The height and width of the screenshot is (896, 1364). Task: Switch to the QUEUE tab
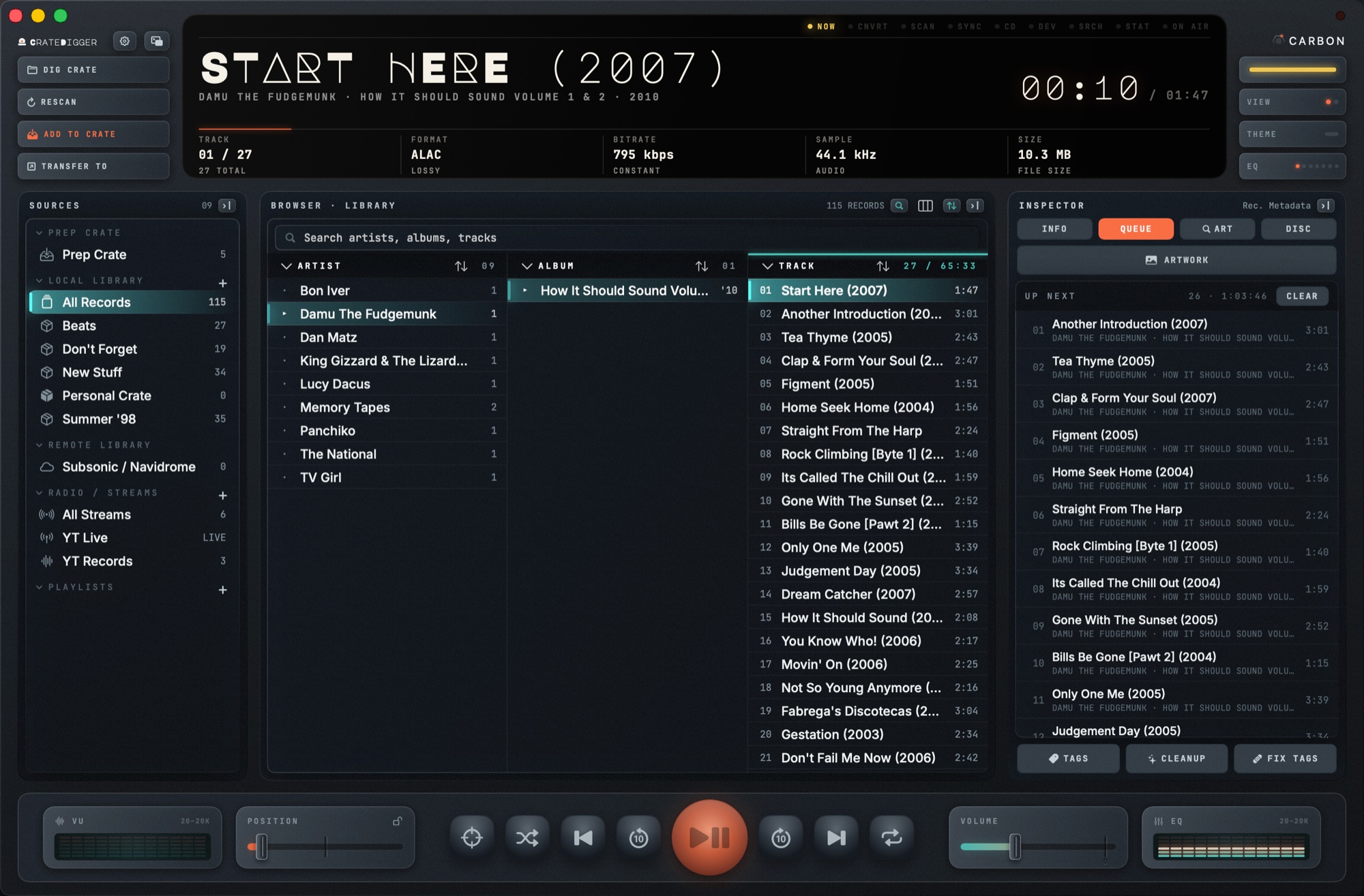[x=1136, y=229]
